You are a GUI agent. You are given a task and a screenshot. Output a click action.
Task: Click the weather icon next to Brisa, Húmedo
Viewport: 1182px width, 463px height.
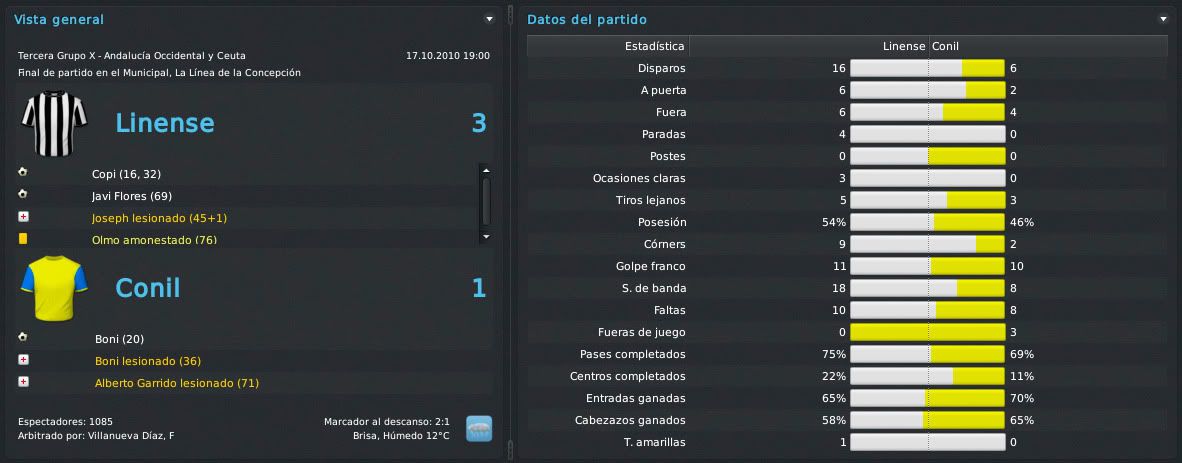(479, 428)
